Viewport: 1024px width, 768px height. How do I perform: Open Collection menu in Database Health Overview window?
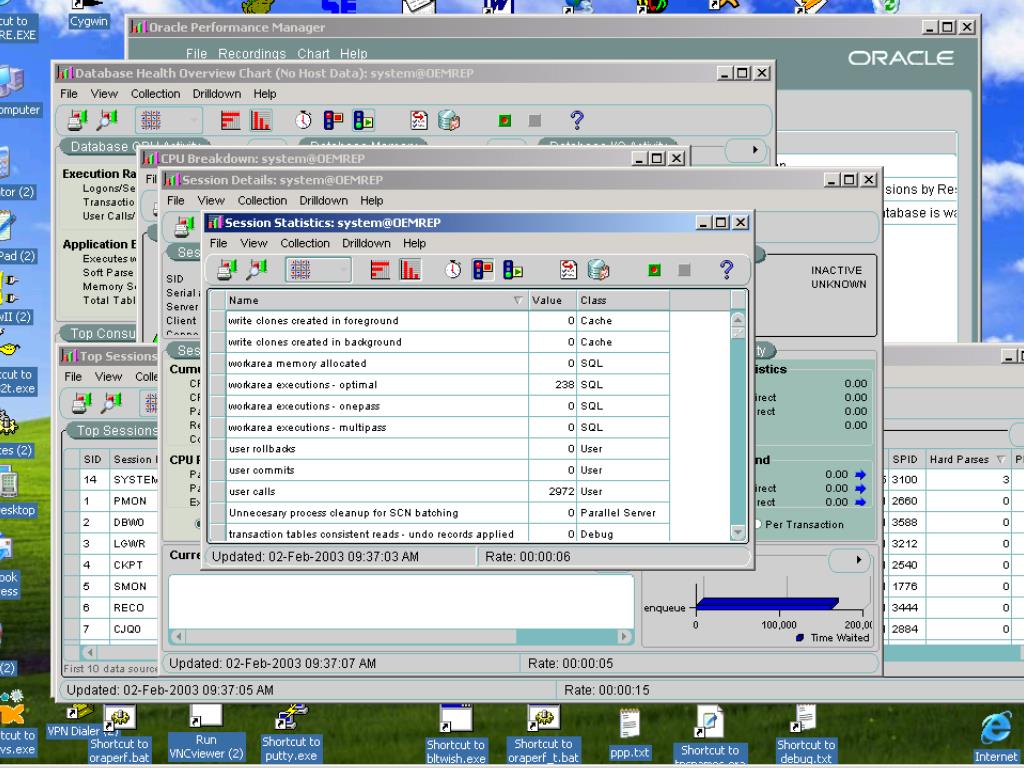pos(155,93)
